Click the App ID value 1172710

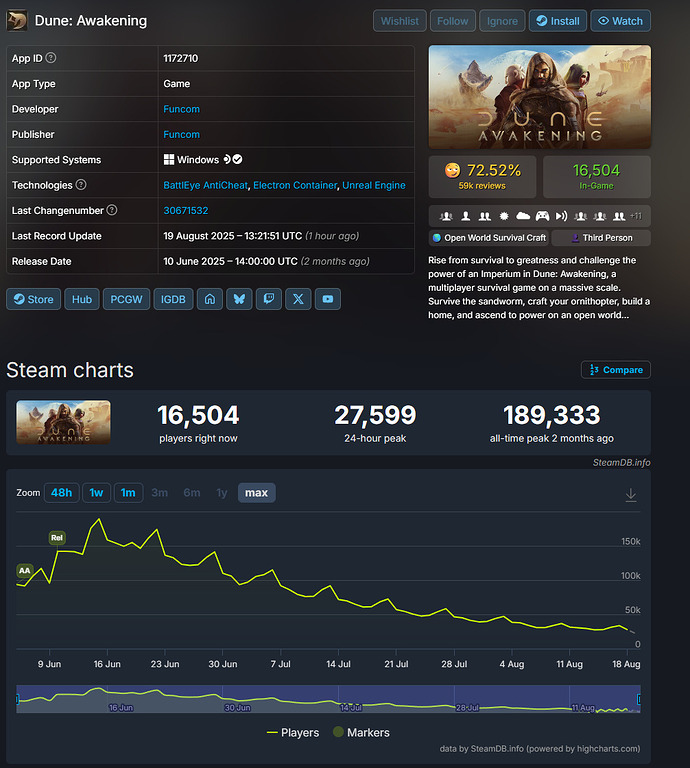point(181,58)
